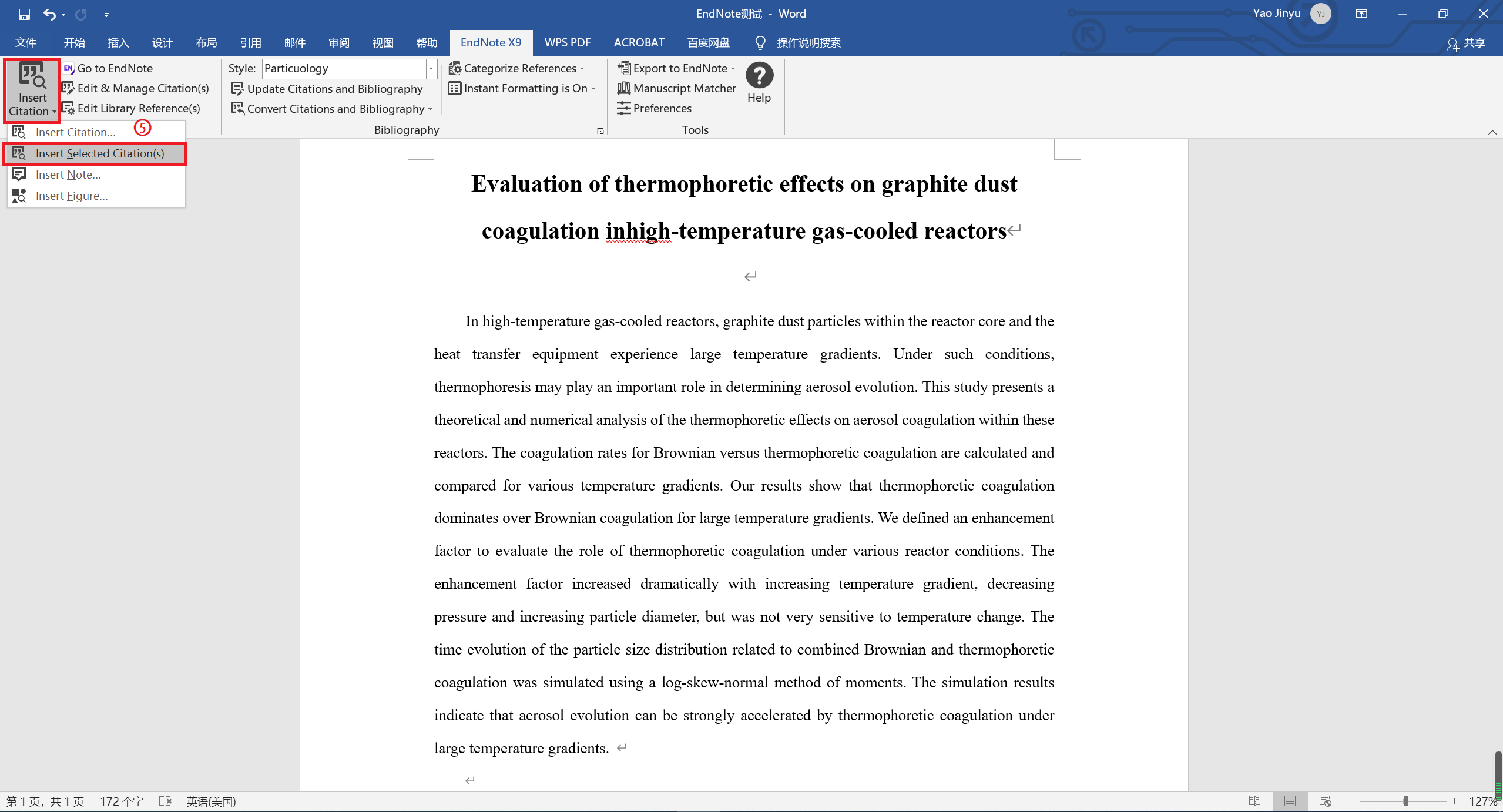Open Instant Formatting is On dropdown
Screen dimensions: 1503x812
(522, 88)
